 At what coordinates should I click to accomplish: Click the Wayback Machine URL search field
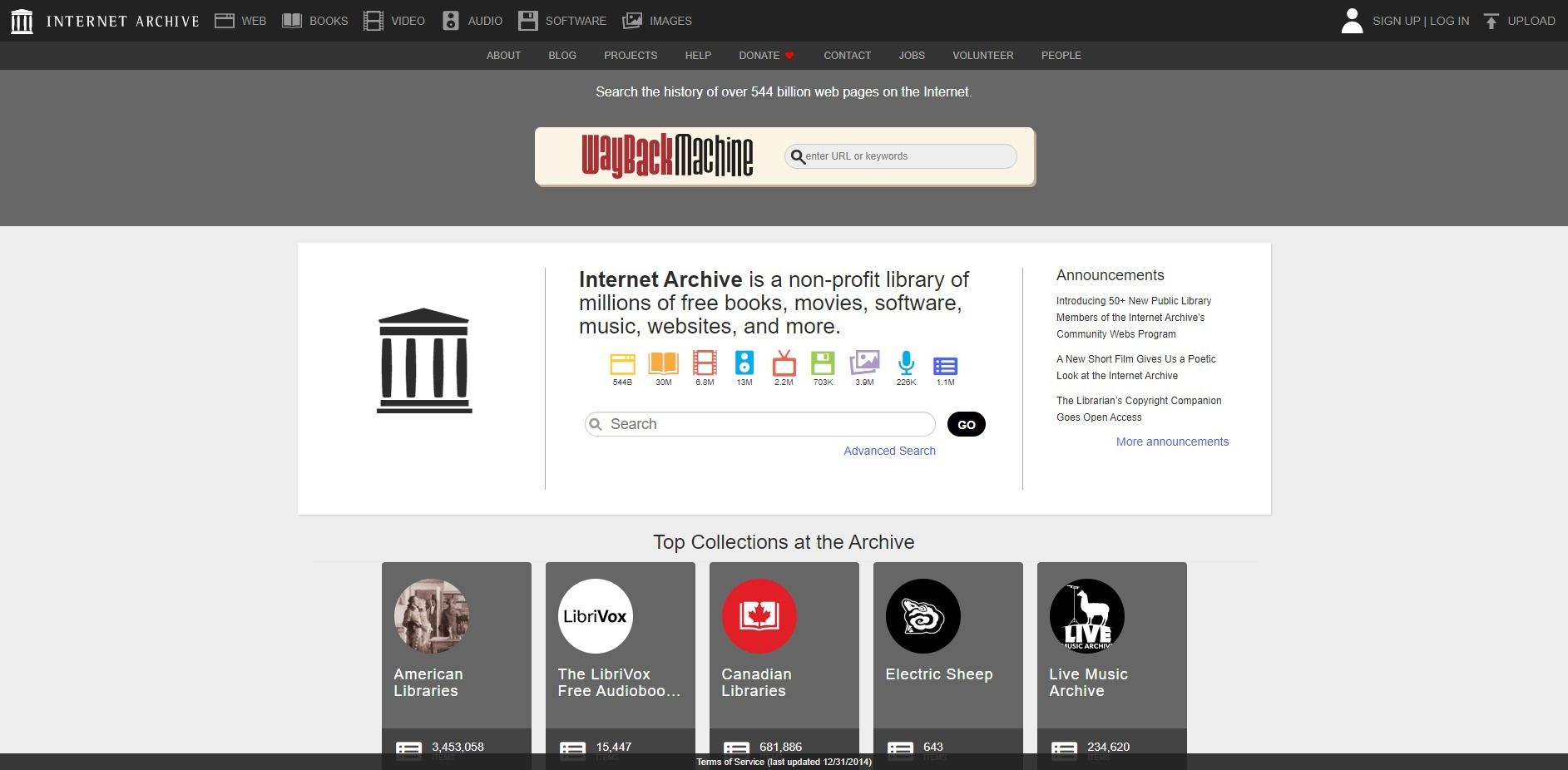click(900, 156)
